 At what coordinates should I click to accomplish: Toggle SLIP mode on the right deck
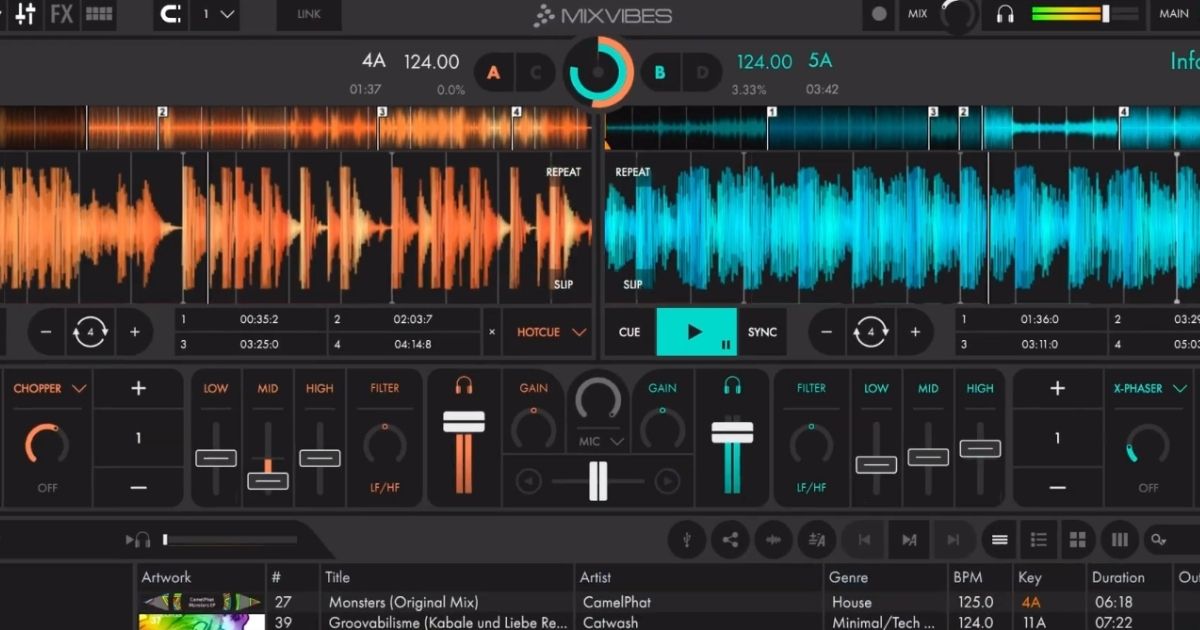(632, 284)
